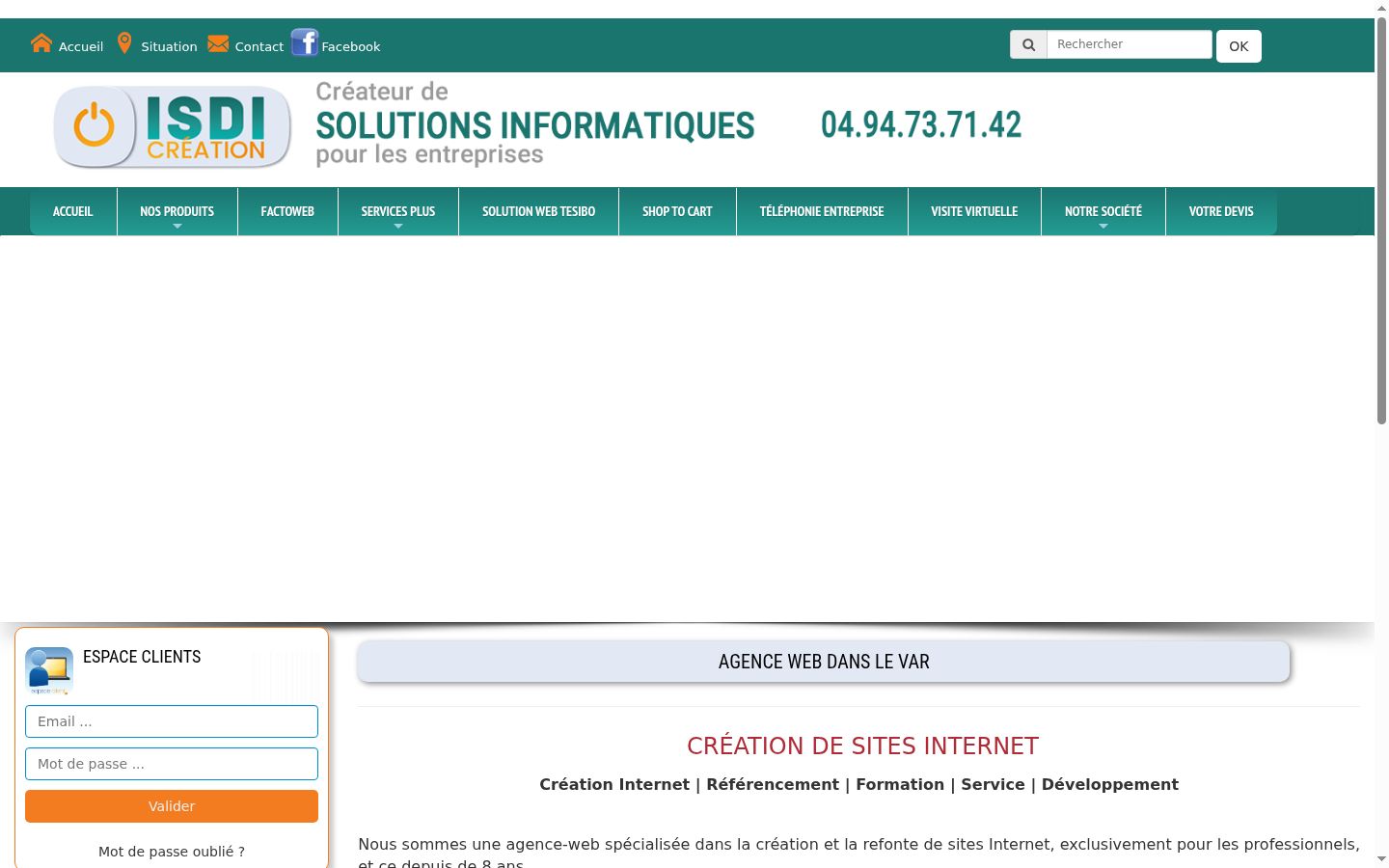Focus the Rechercher search field
Viewport: 1389px width, 868px height.
pos(1129,44)
